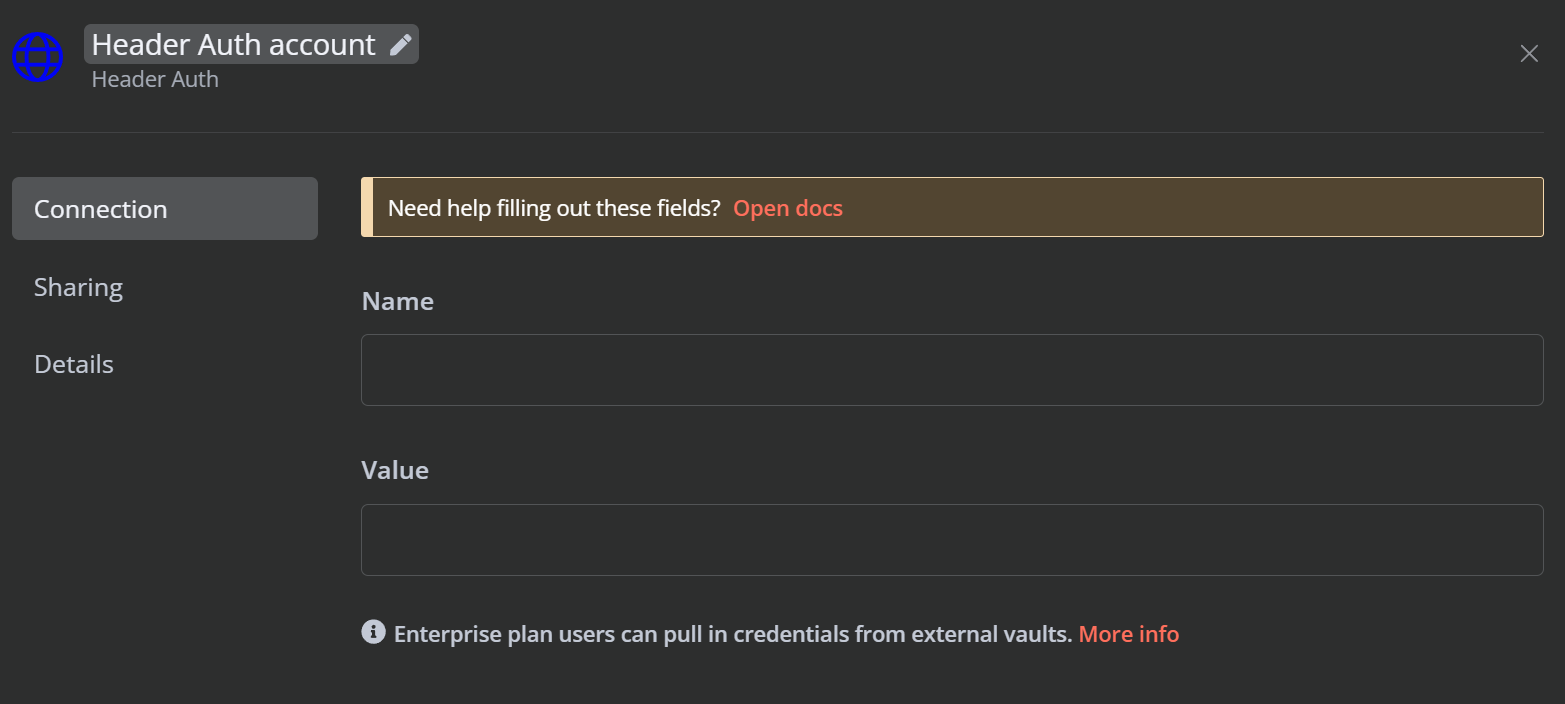This screenshot has height=704, width=1565.
Task: Click the Enterprise plan external vaults notice text
Action: coord(733,634)
